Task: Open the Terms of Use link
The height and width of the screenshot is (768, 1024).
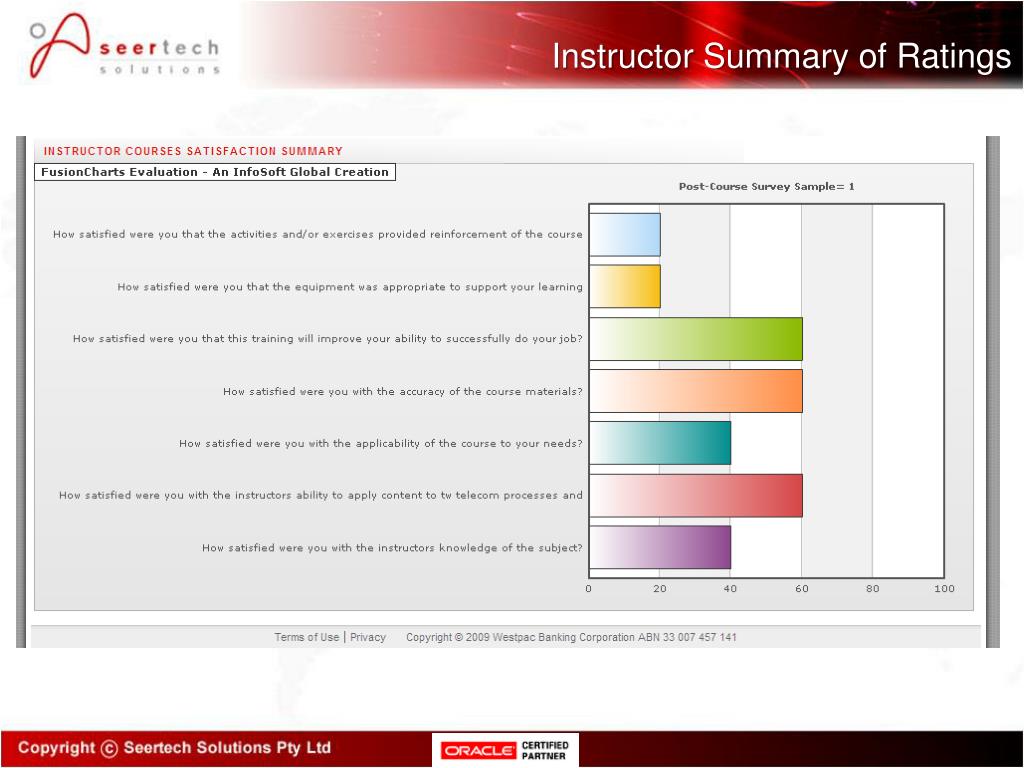Action: pos(306,637)
